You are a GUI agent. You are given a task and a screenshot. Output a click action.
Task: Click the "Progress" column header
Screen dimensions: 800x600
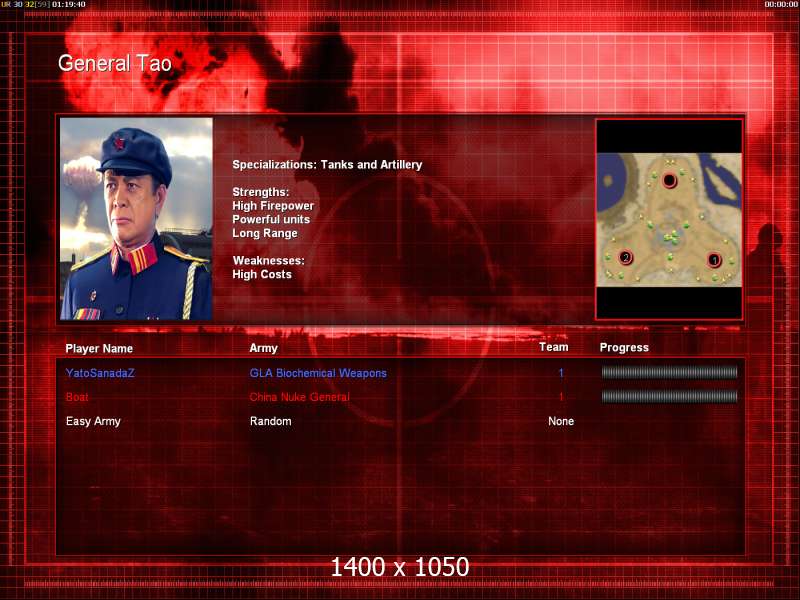pos(624,347)
